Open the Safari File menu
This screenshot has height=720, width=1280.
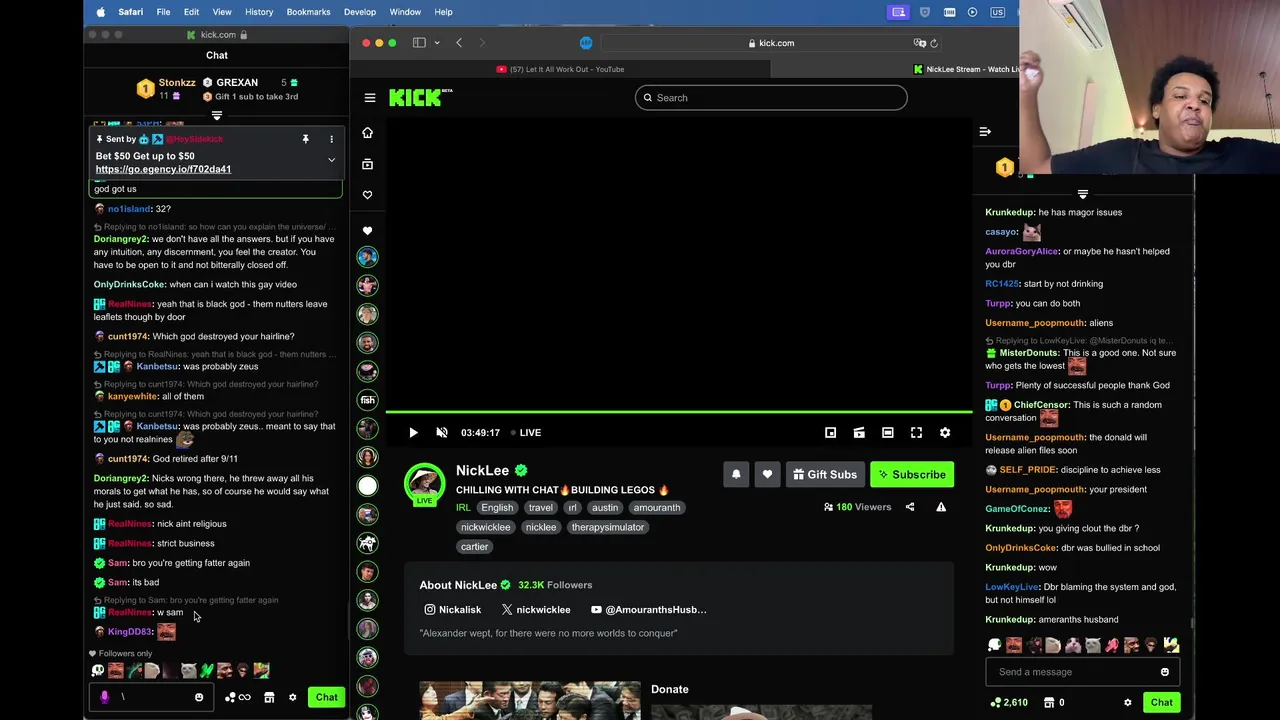coord(163,12)
